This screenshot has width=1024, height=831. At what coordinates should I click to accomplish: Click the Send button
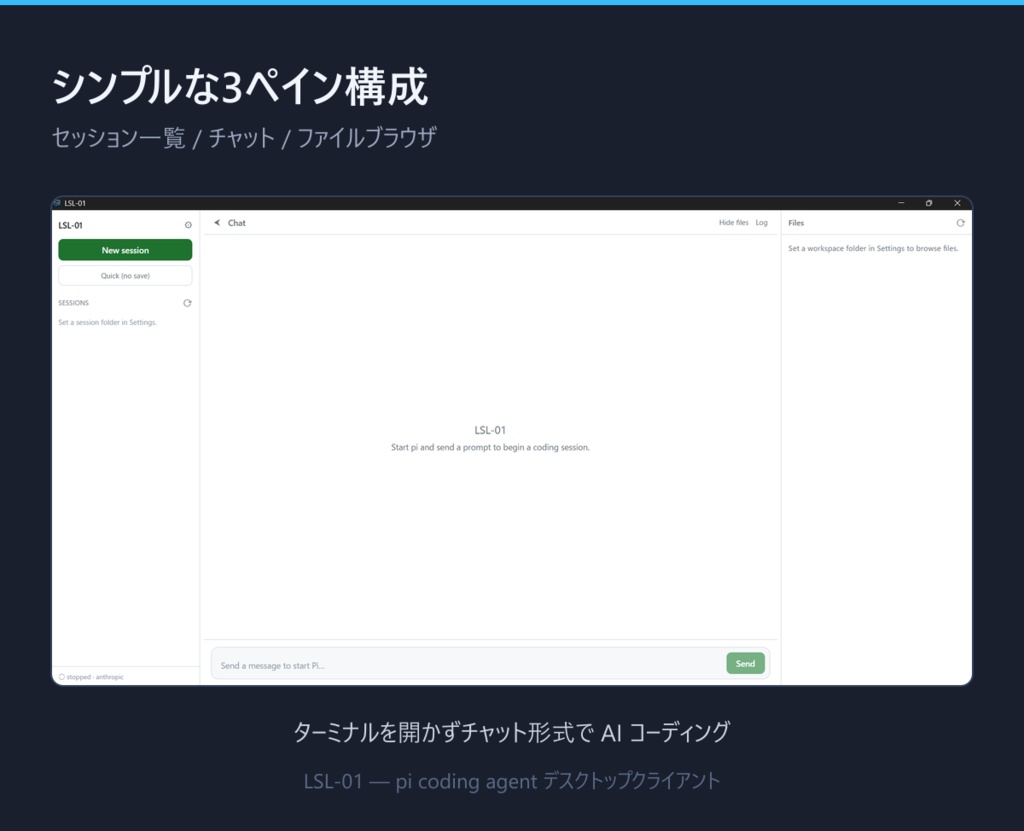tap(745, 664)
